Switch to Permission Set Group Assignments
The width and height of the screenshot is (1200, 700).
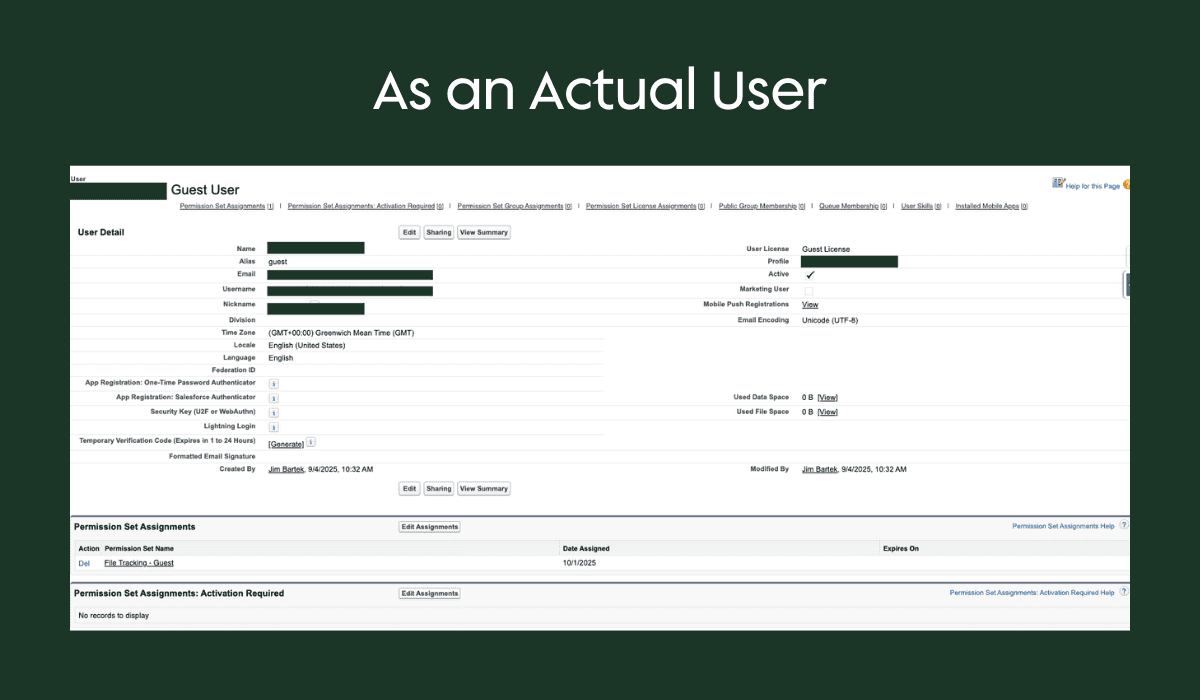tap(514, 206)
